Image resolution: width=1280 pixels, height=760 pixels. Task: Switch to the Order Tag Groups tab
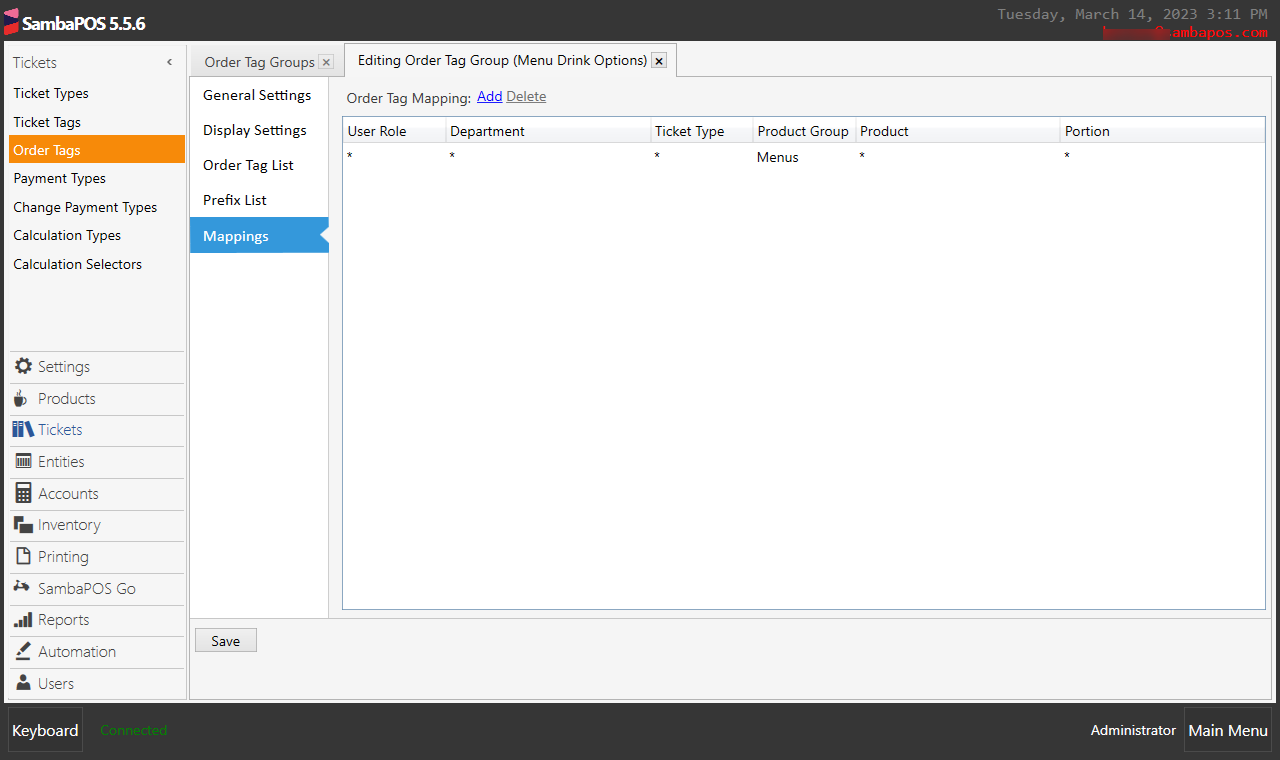[258, 61]
